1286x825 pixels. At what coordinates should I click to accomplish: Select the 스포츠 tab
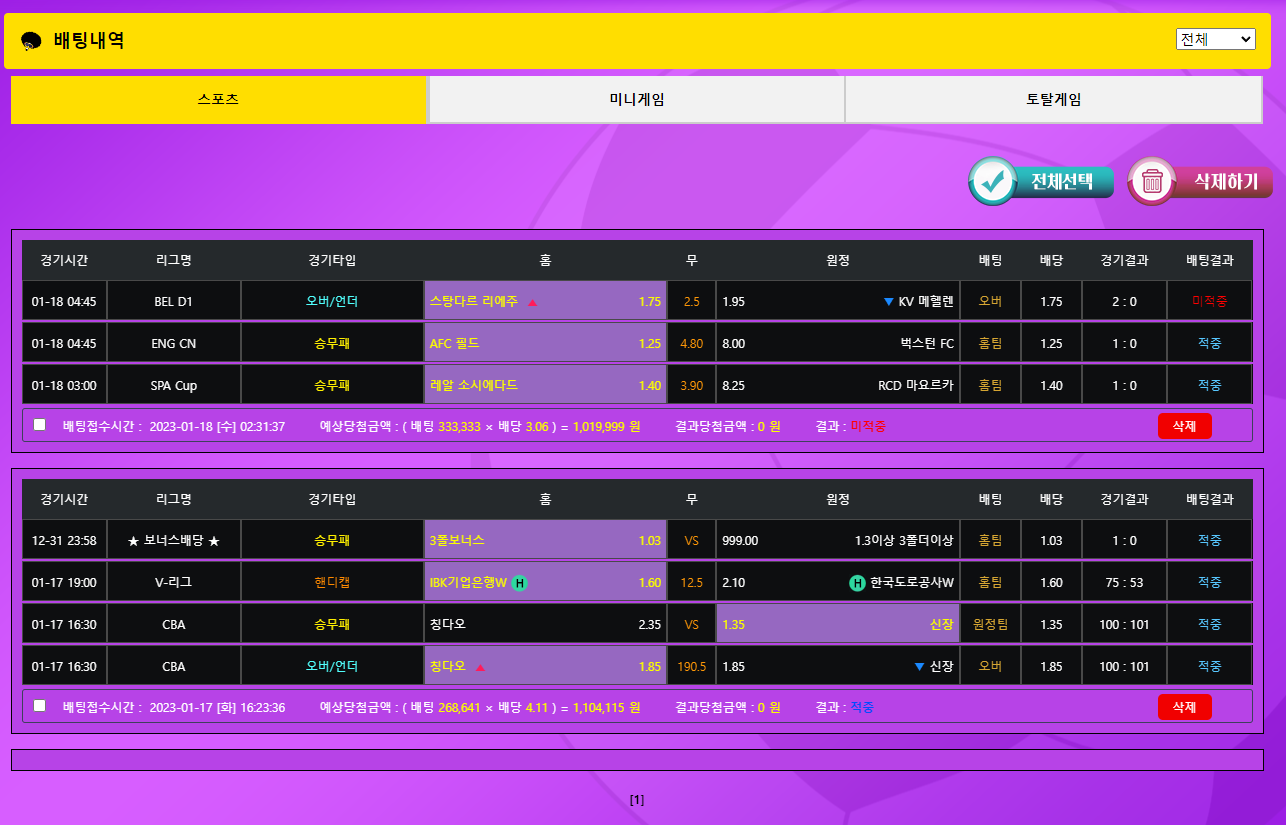coord(218,100)
